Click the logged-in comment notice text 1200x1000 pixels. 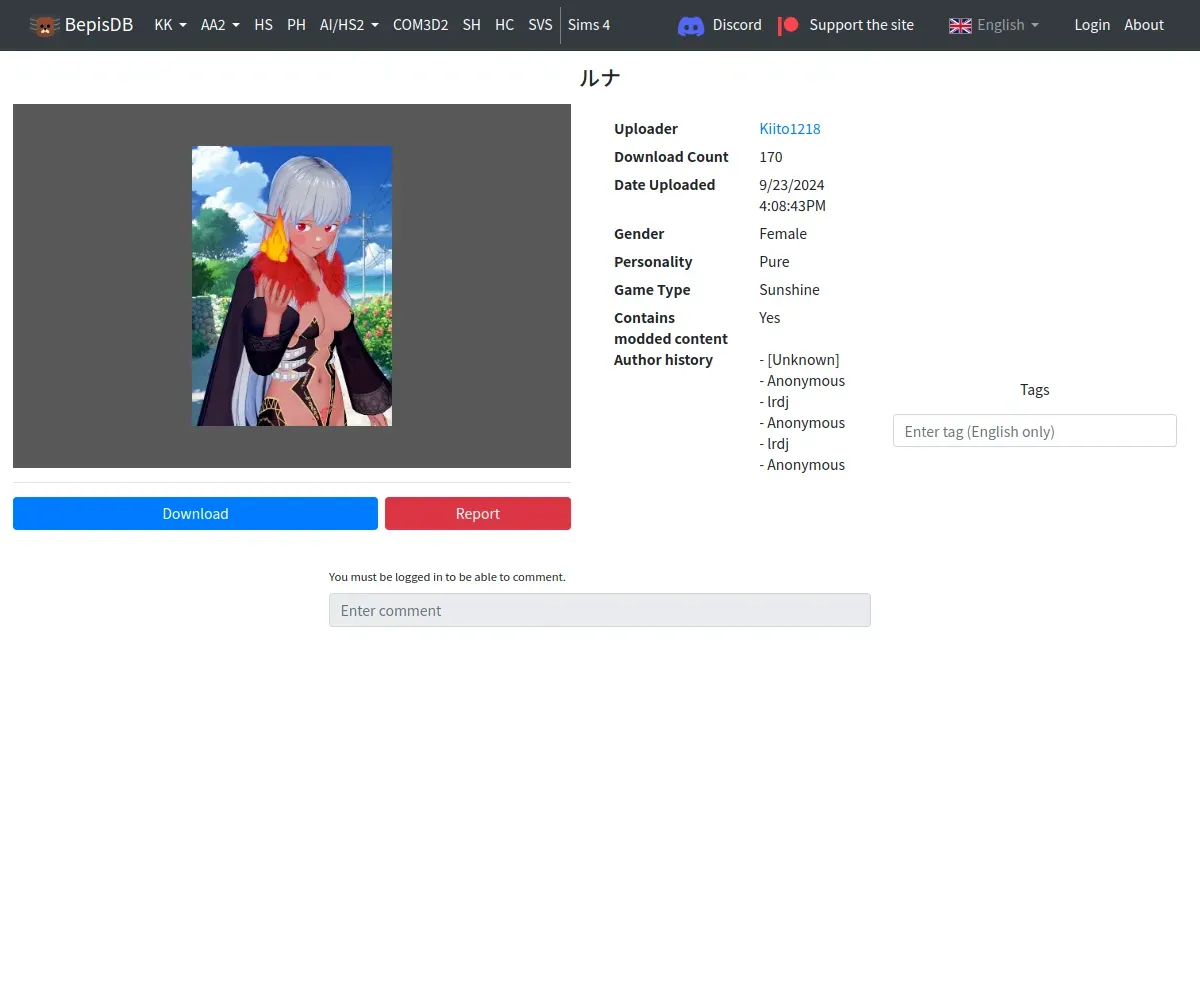pyautogui.click(x=447, y=577)
